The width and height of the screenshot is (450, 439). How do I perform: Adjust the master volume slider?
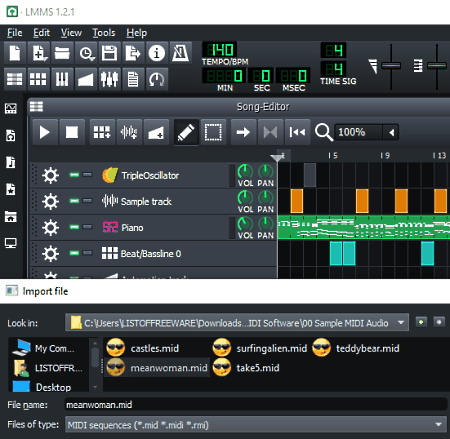(x=391, y=65)
